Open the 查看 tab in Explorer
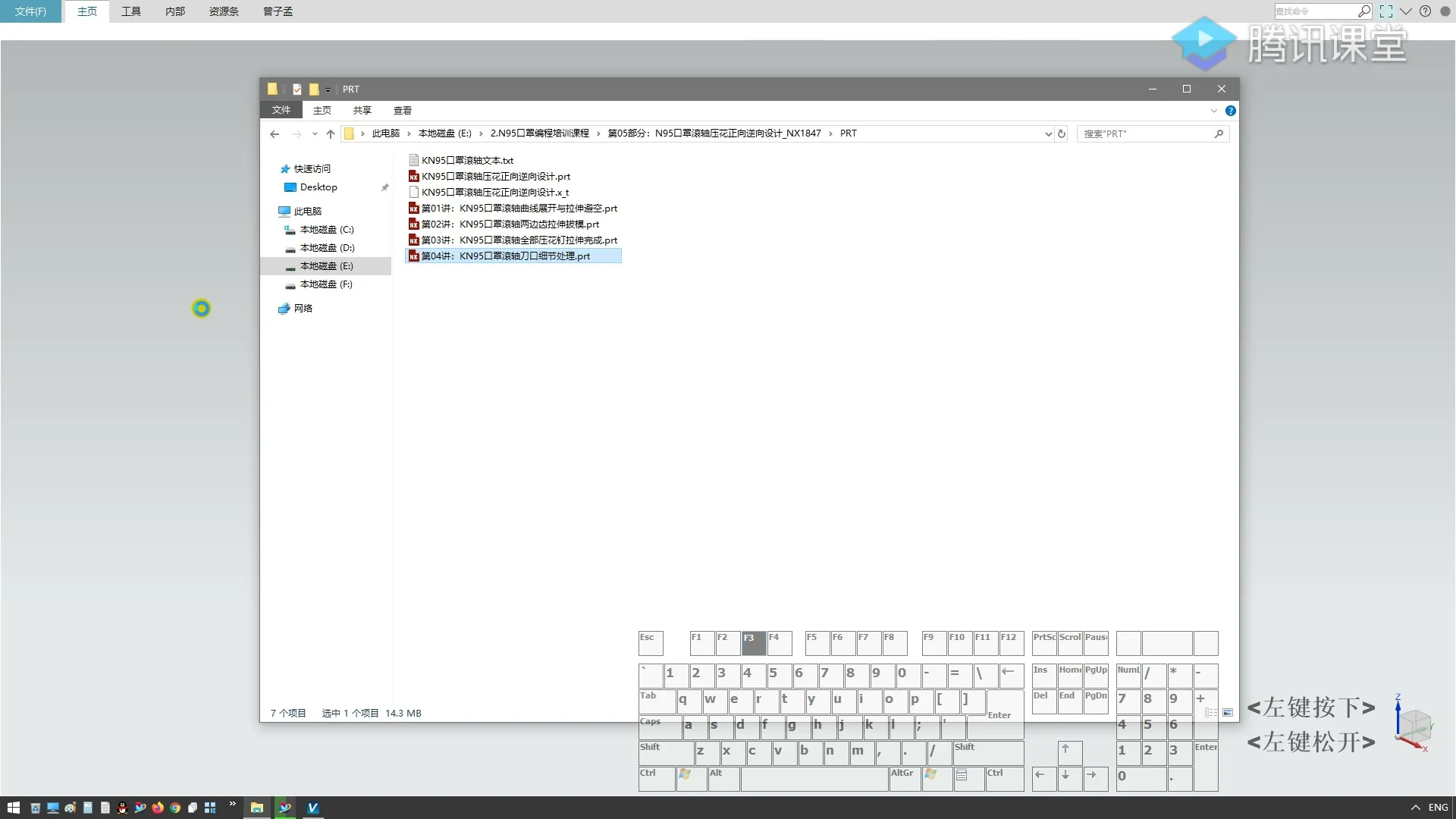Screen dimensions: 1456x819 (402, 111)
